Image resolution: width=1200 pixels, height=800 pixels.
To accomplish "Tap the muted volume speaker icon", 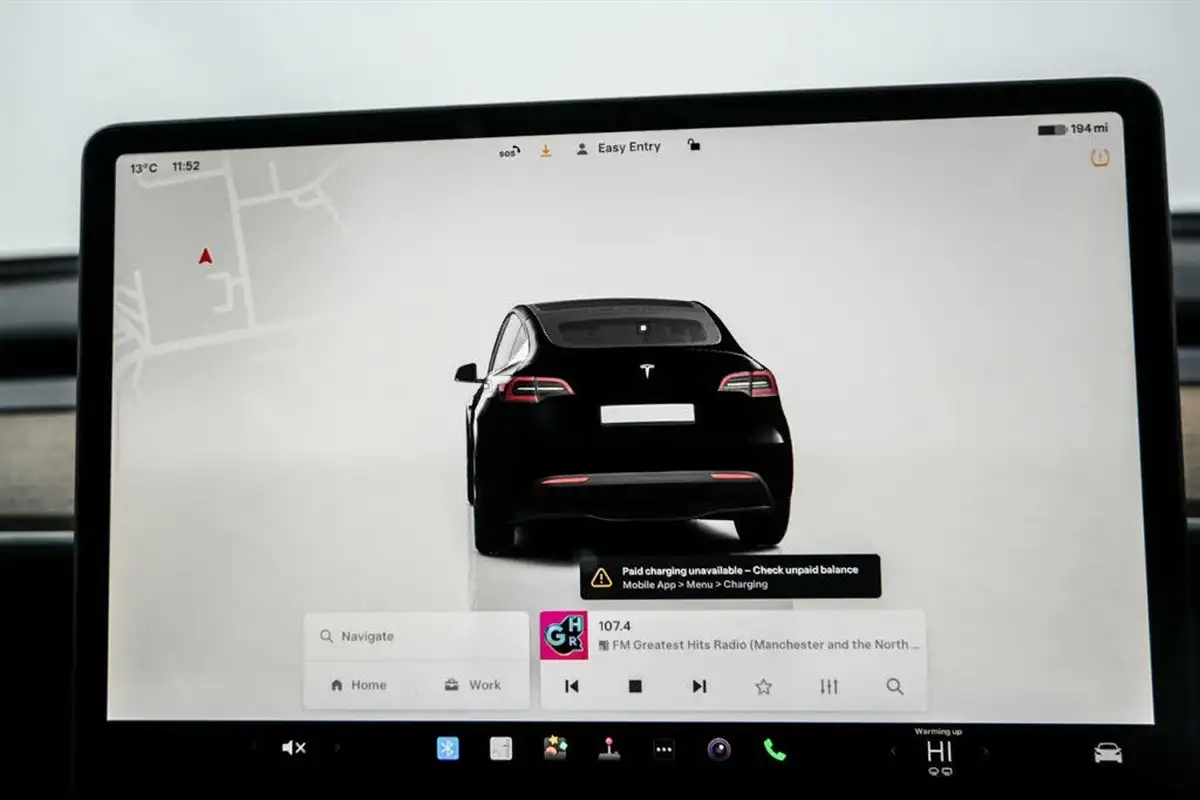I will click(x=293, y=747).
